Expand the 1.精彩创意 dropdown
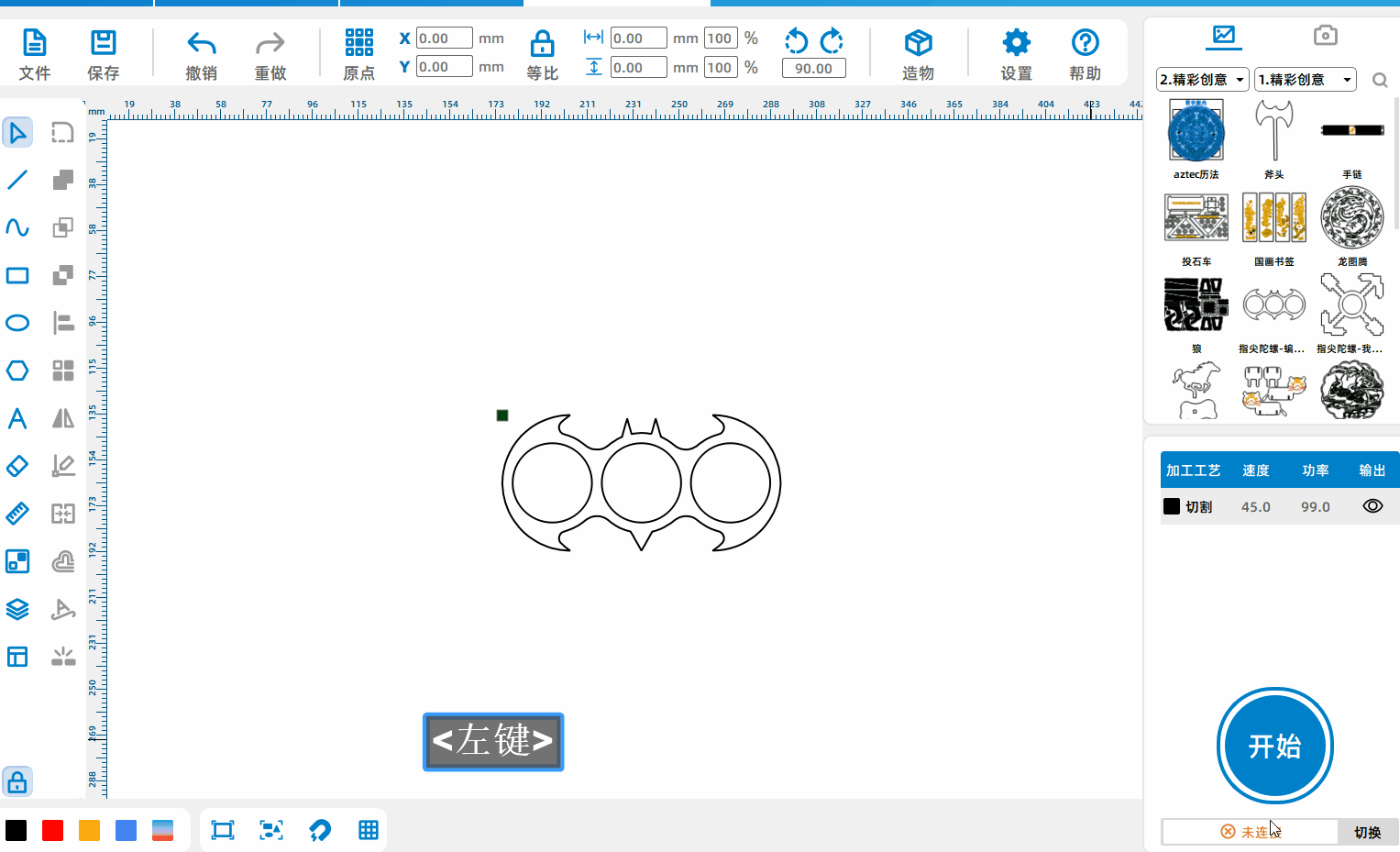 pyautogui.click(x=1306, y=80)
